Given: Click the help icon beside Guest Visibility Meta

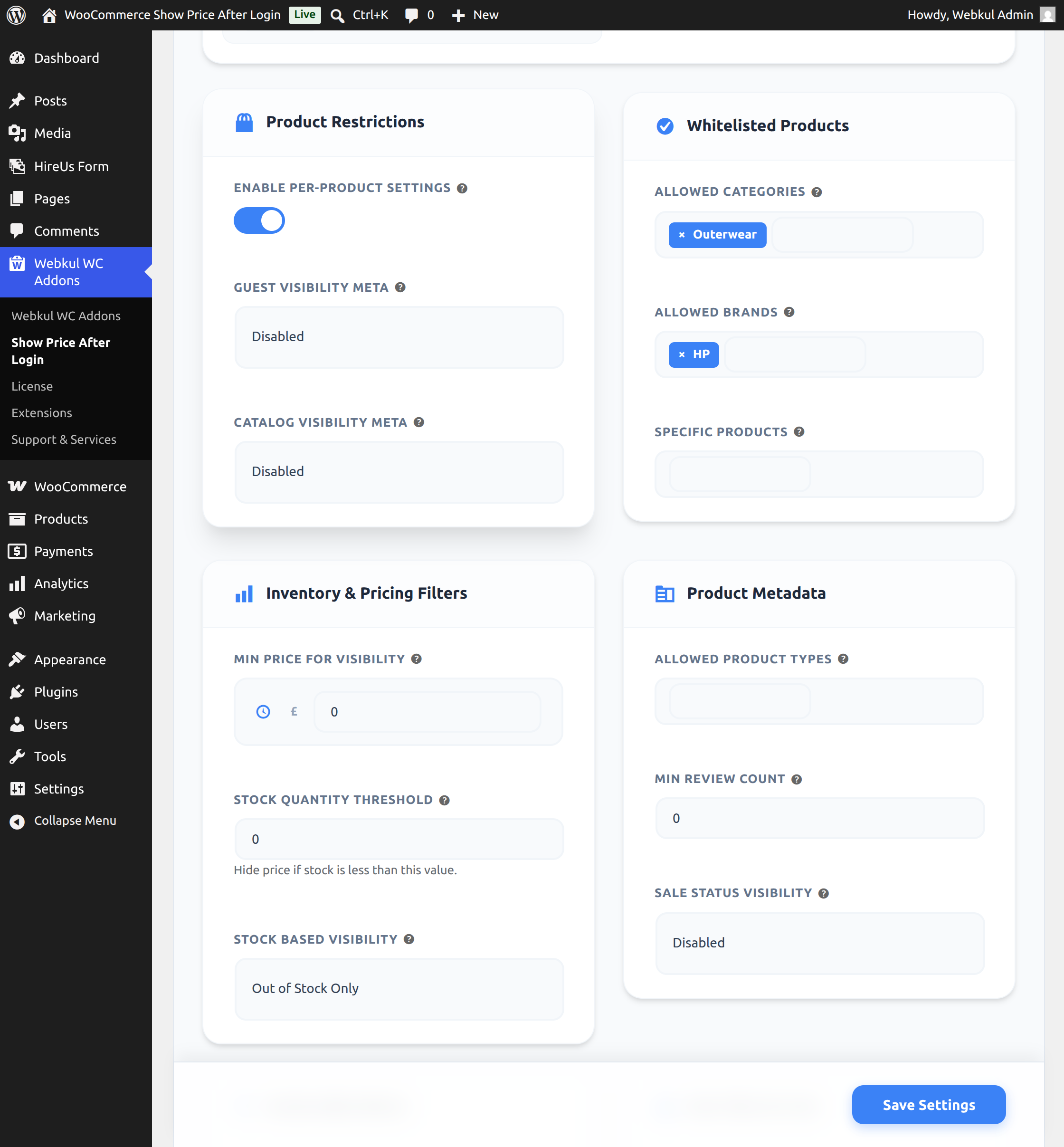Looking at the screenshot, I should coord(400,287).
